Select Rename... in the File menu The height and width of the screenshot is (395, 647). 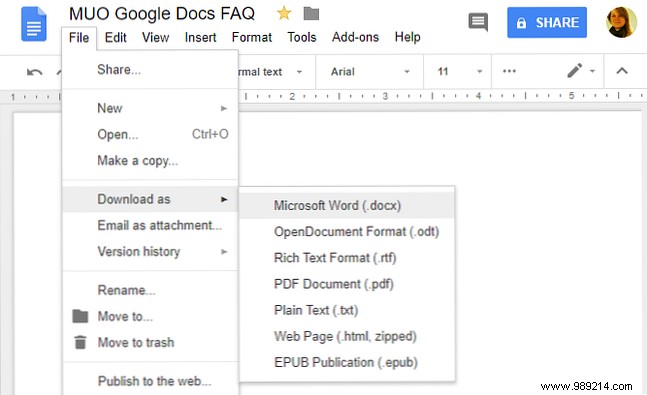[150, 290]
